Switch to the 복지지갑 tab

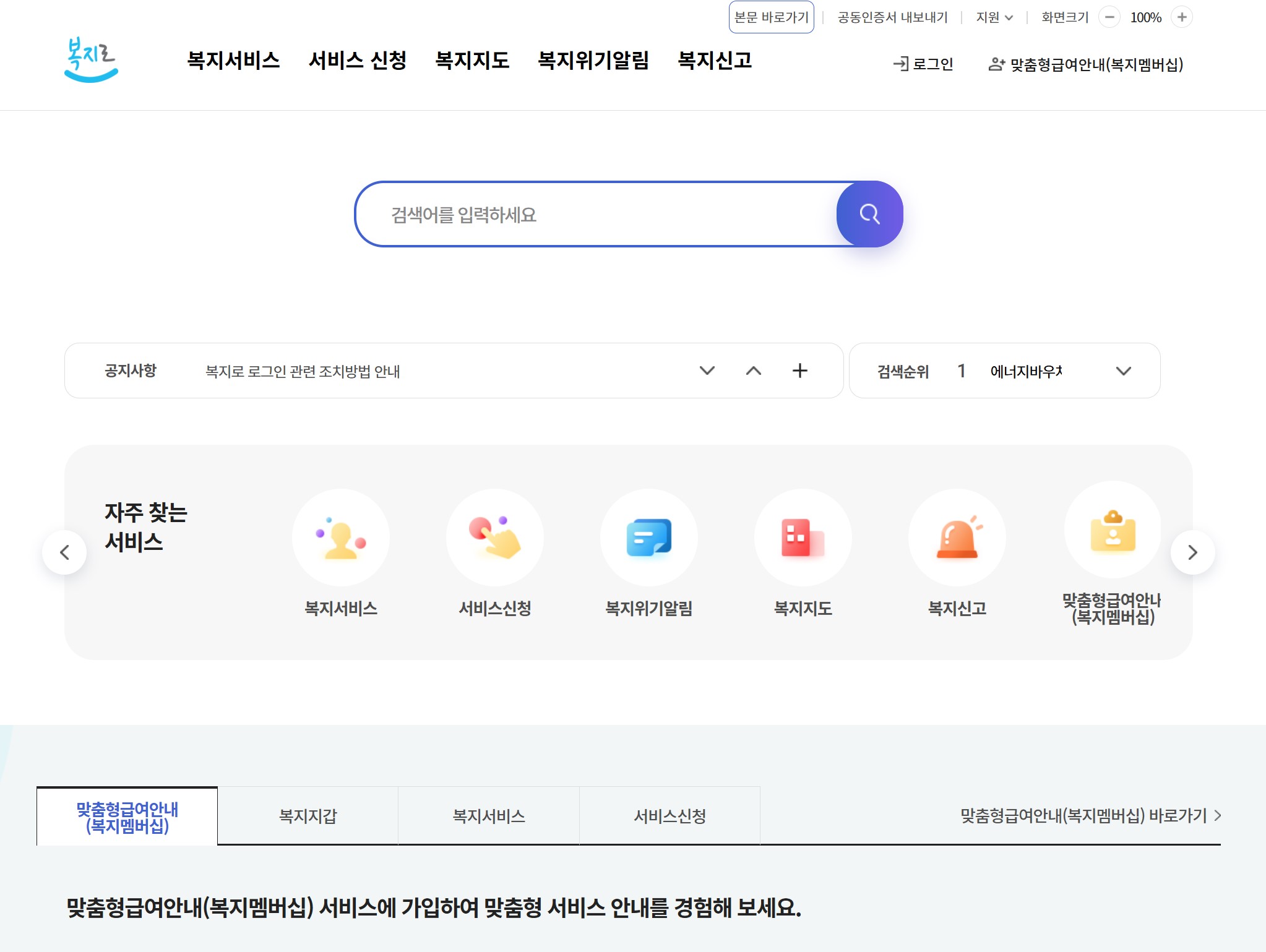click(x=308, y=816)
